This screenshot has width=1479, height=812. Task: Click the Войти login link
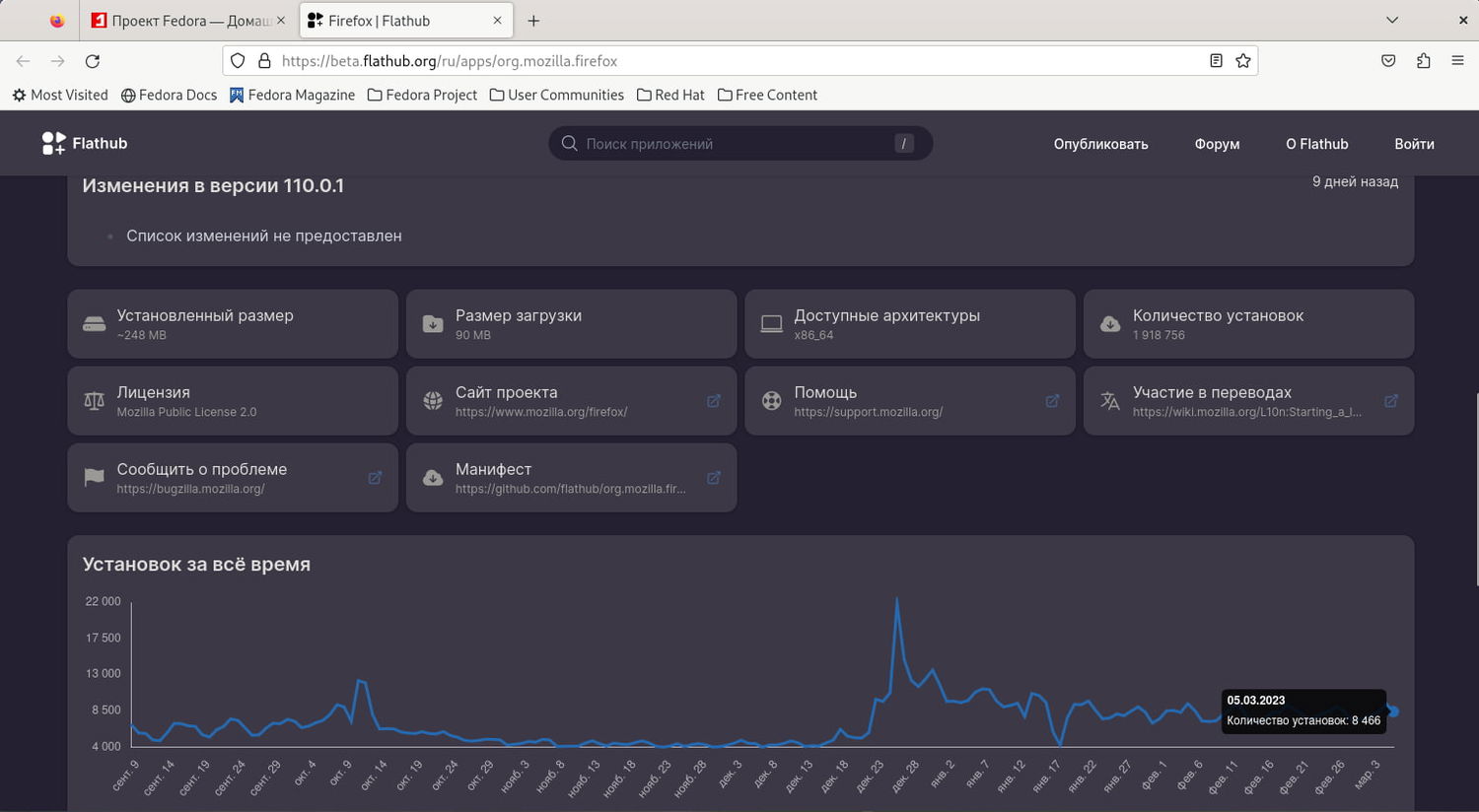tap(1414, 144)
